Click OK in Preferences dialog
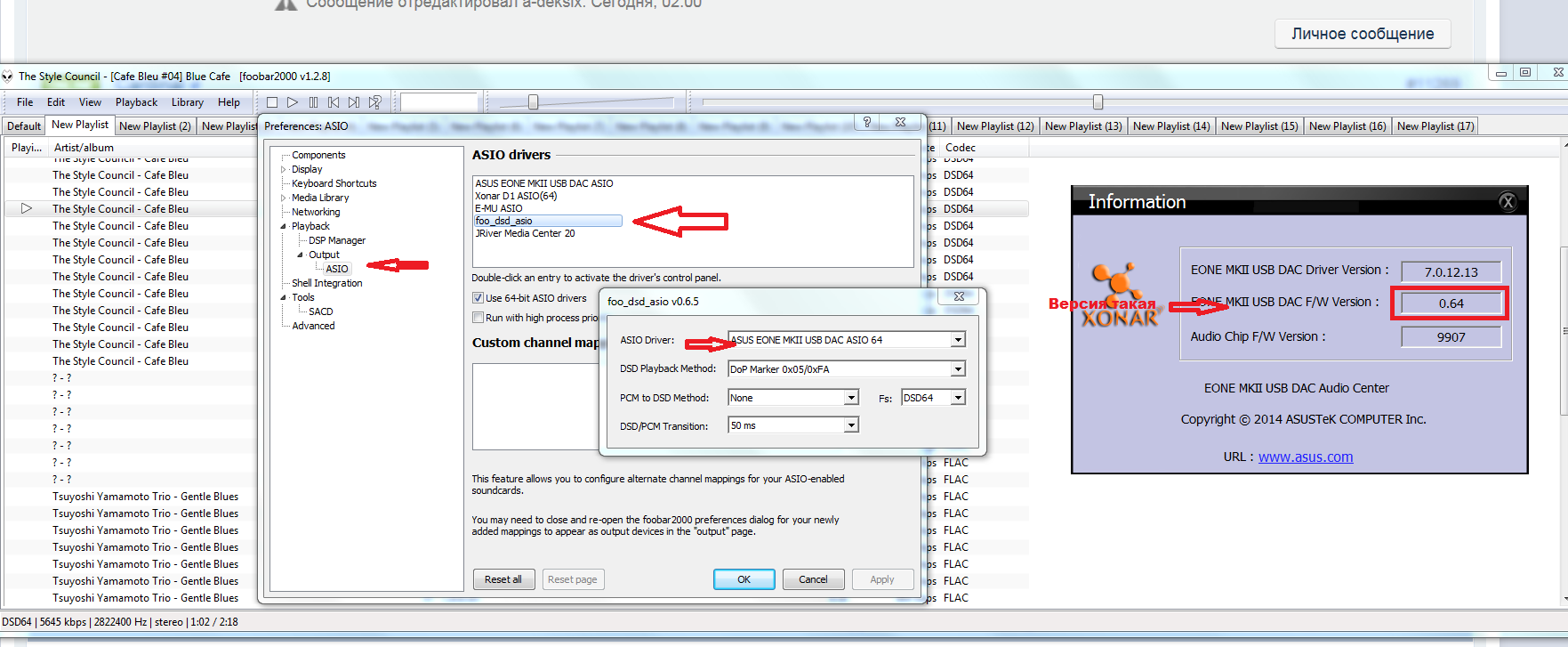The image size is (1568, 647). pyautogui.click(x=744, y=579)
